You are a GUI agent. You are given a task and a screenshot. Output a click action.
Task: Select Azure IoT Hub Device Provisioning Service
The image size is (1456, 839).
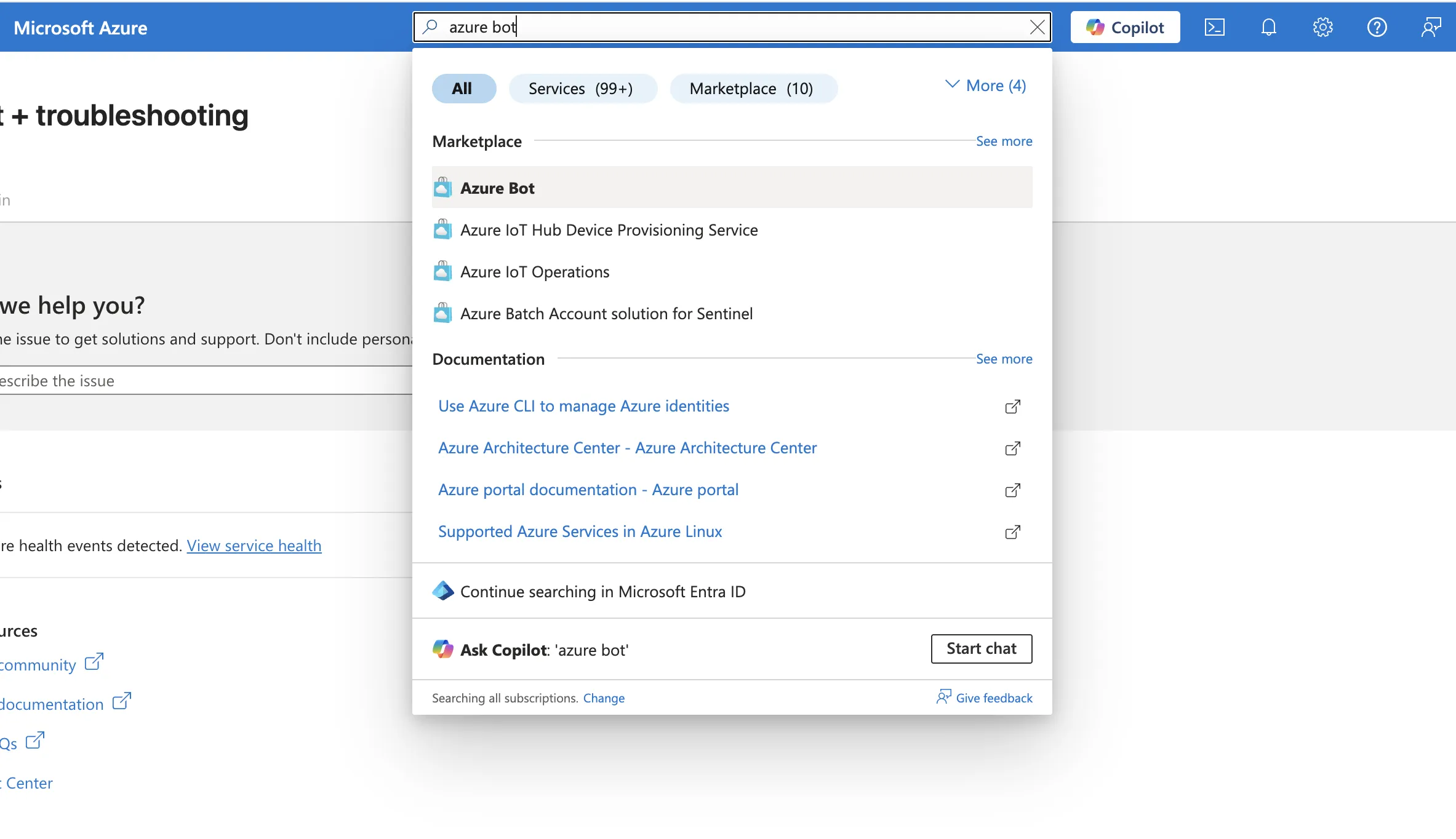(x=732, y=229)
